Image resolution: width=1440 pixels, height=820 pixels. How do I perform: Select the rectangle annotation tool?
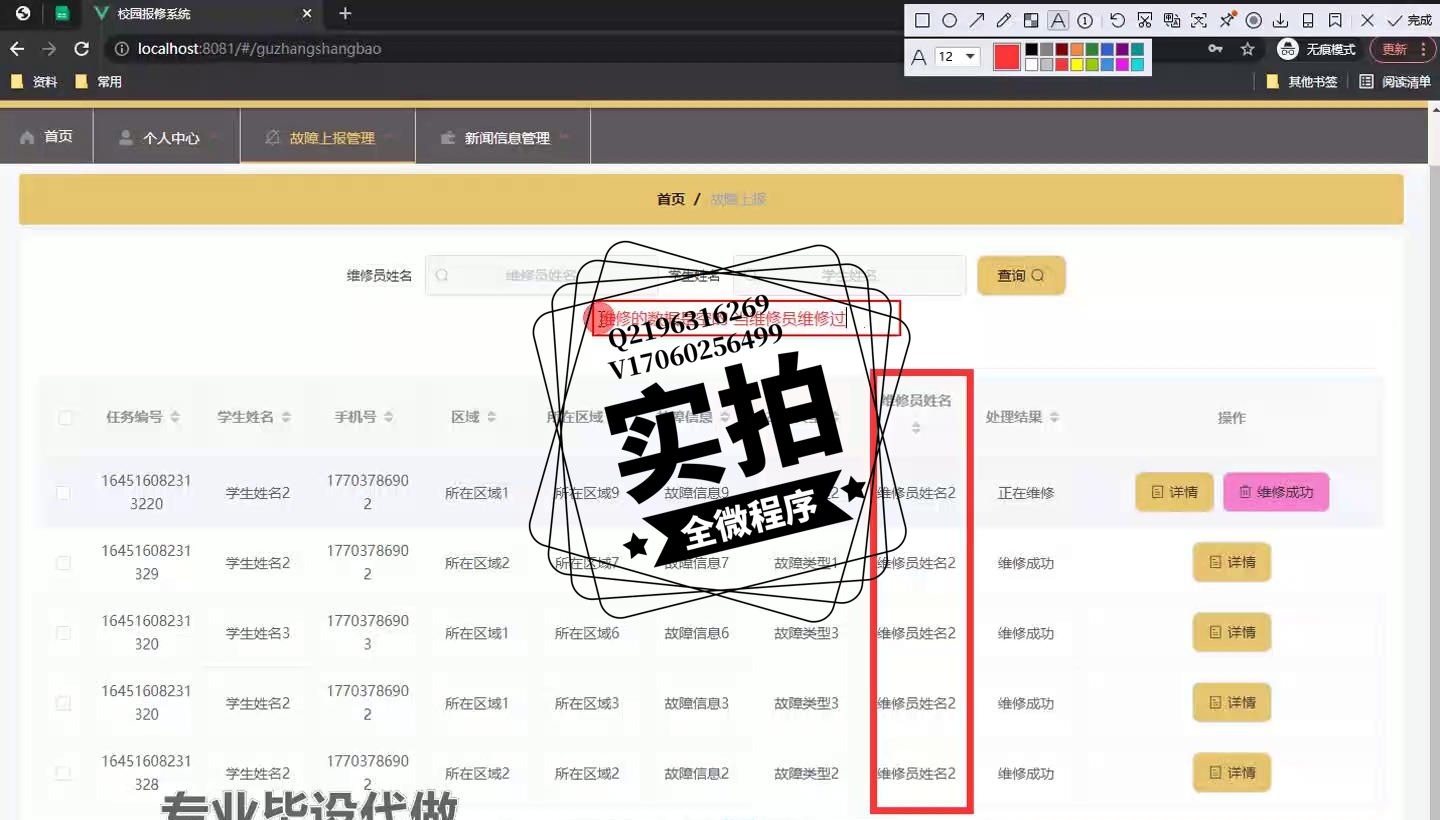922,20
